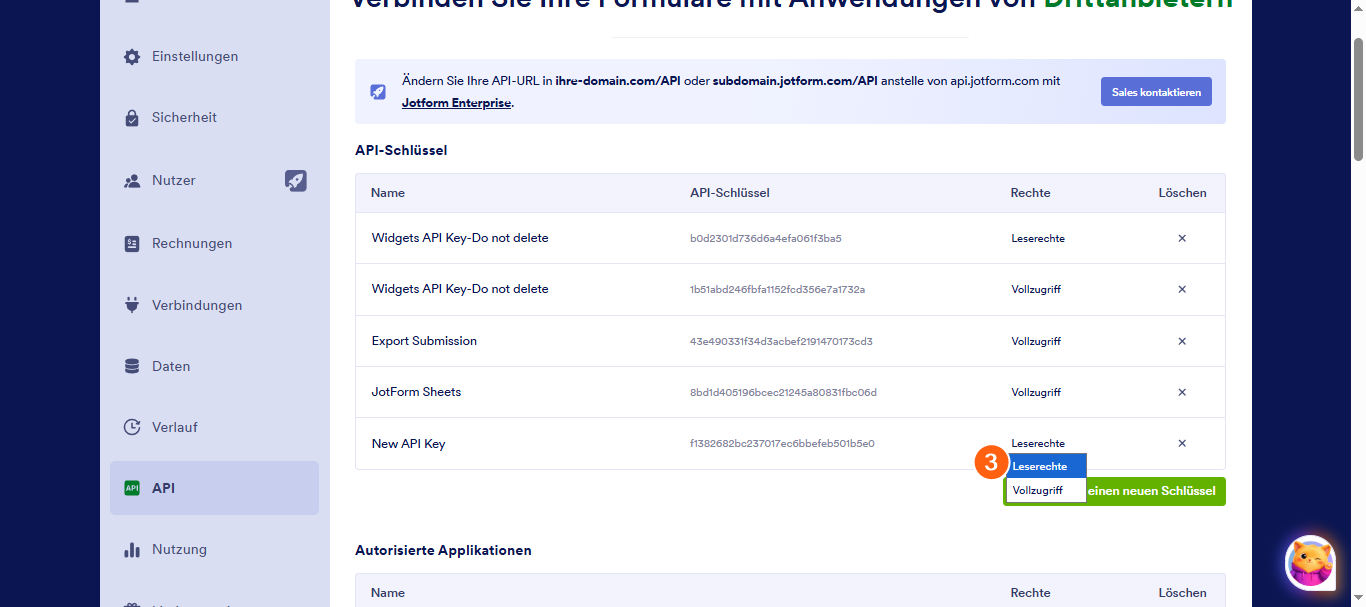Go to Daten in sidebar
This screenshot has height=607, width=1366.
click(x=214, y=366)
